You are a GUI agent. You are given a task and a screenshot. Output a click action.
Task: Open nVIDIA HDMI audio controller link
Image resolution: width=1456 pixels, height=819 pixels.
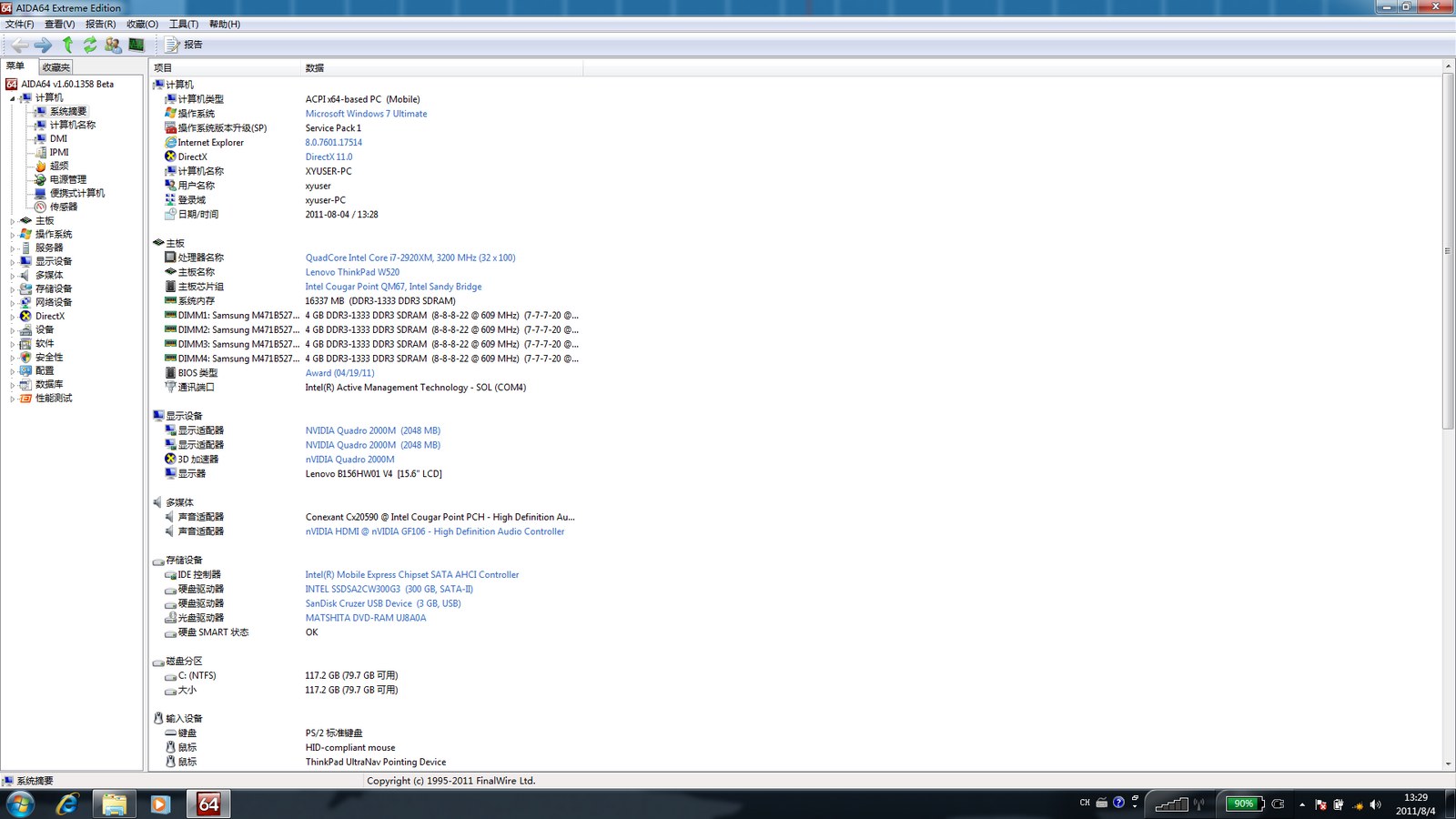435,531
